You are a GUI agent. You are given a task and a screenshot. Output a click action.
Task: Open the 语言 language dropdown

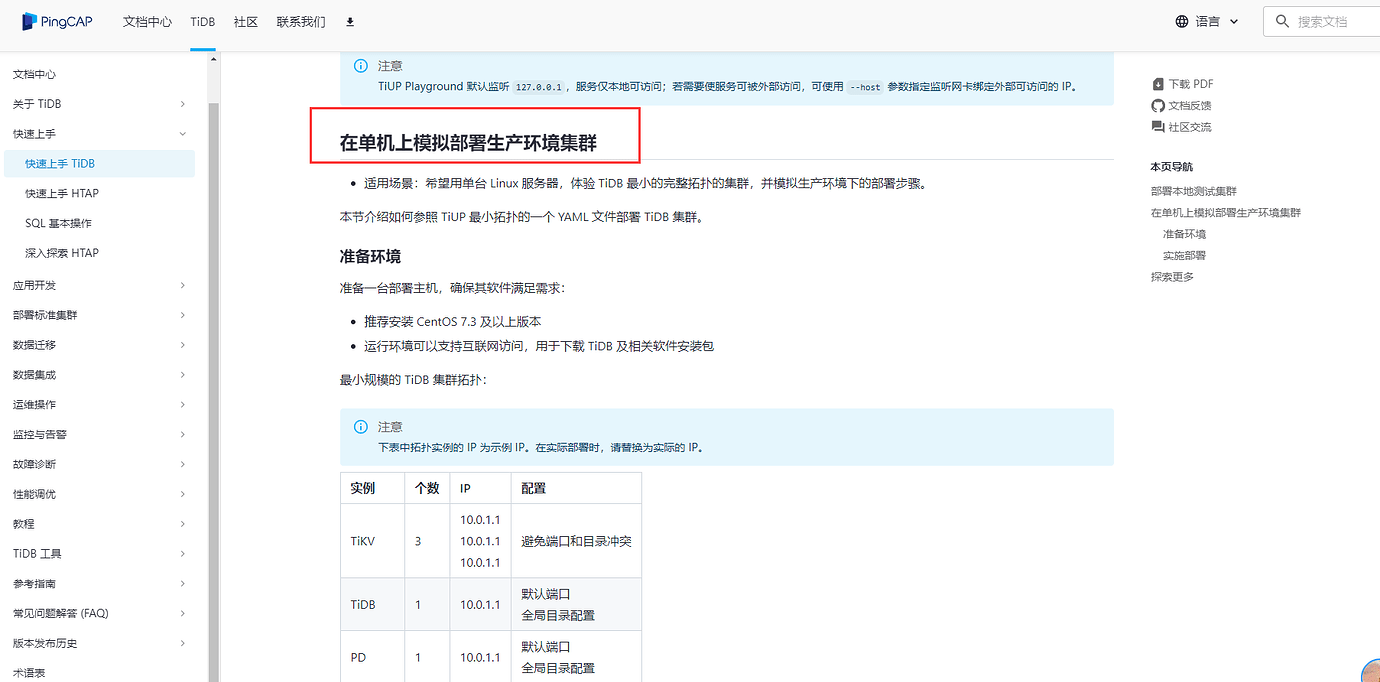pyautogui.click(x=1207, y=21)
